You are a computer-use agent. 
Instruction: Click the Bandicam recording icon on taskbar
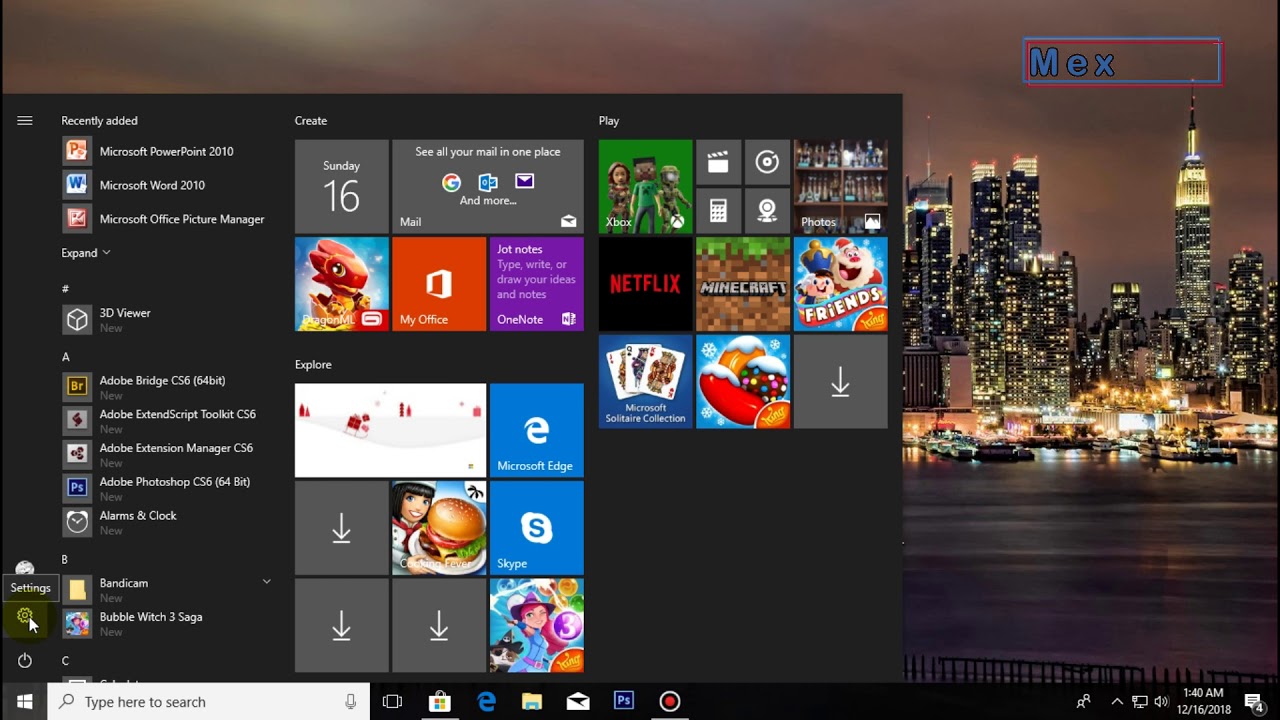tap(670, 702)
